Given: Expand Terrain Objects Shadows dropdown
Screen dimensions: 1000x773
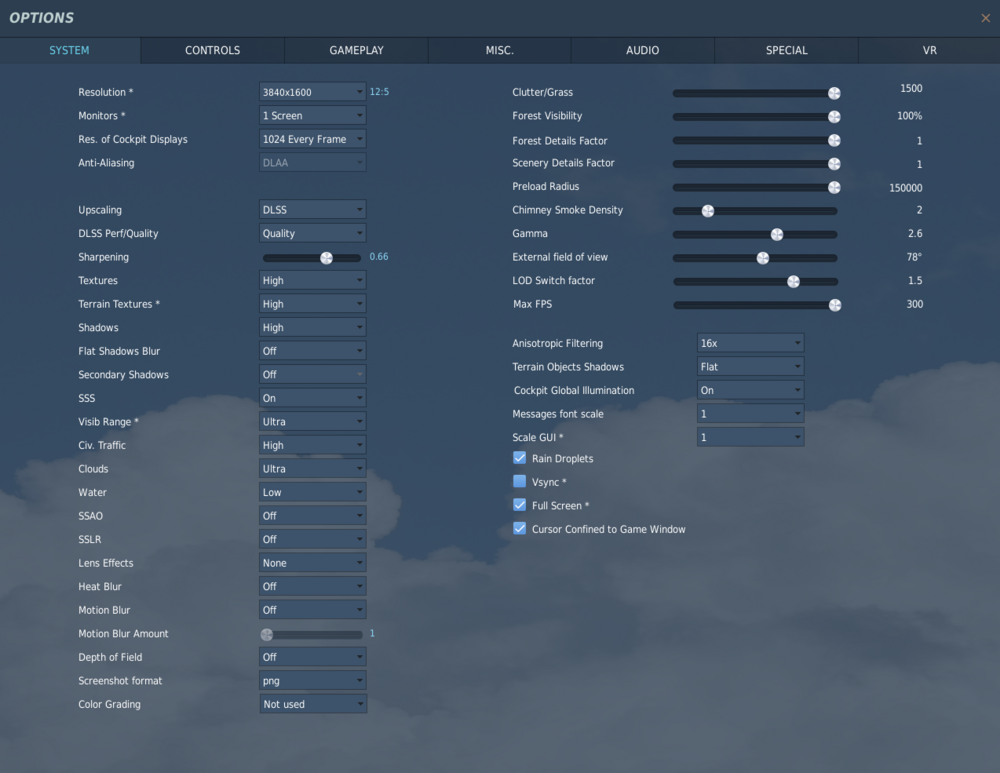Looking at the screenshot, I should (750, 367).
